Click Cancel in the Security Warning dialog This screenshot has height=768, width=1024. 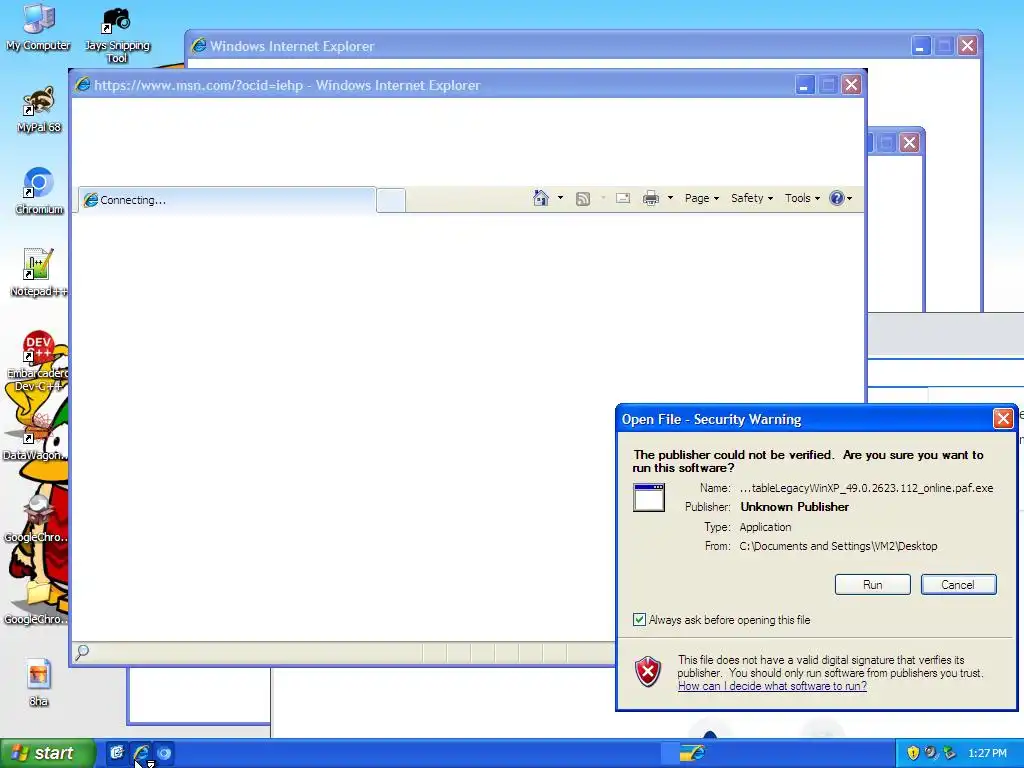[958, 584]
